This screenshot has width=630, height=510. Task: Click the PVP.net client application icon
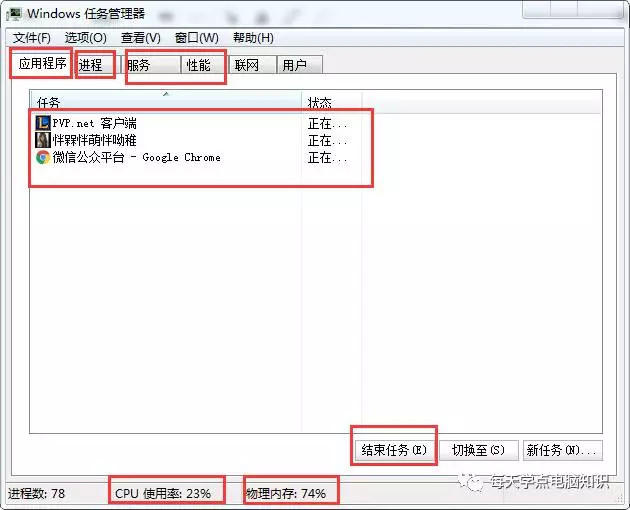coord(43,123)
